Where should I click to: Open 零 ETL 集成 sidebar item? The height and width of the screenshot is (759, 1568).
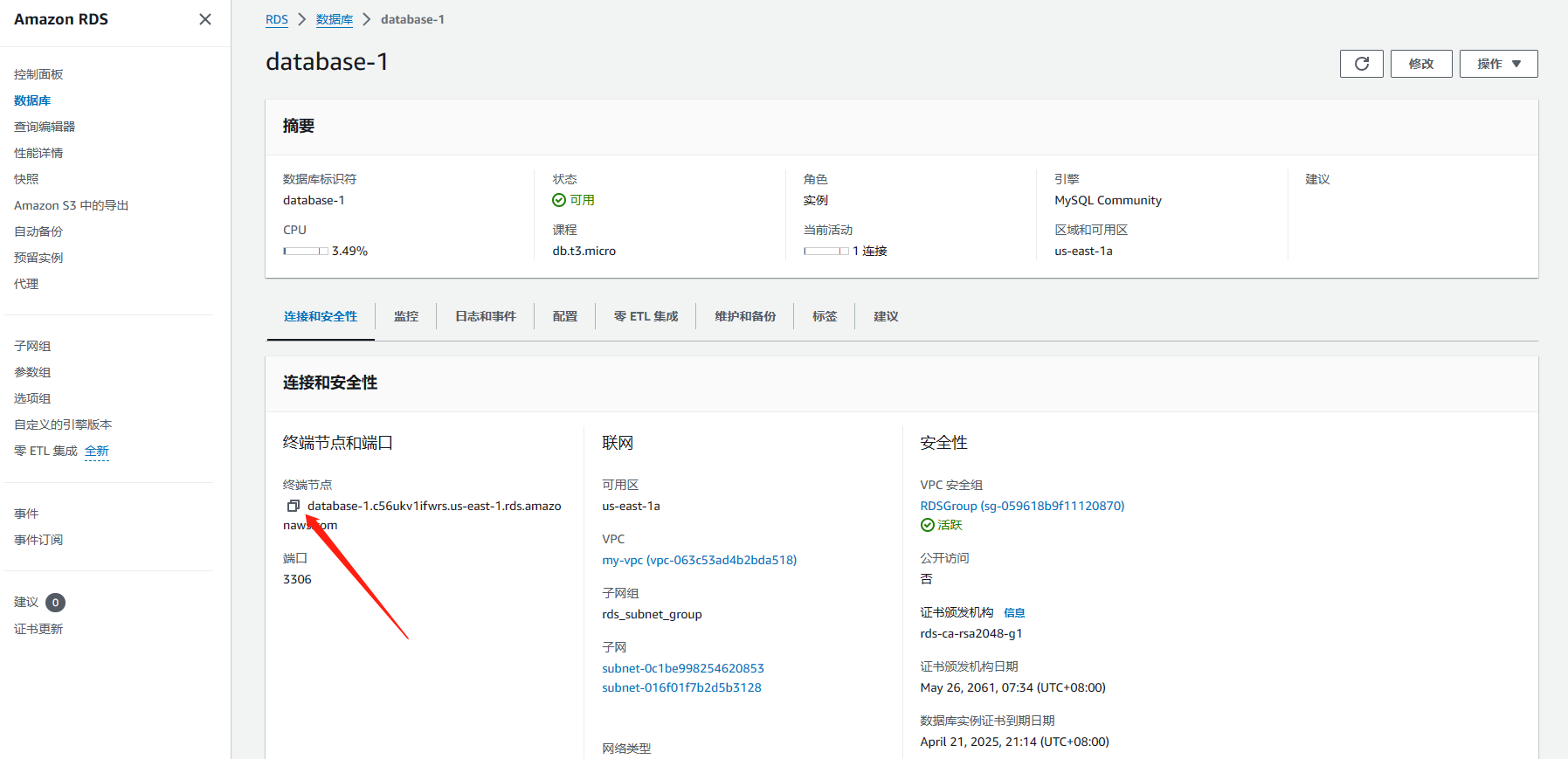(x=45, y=451)
